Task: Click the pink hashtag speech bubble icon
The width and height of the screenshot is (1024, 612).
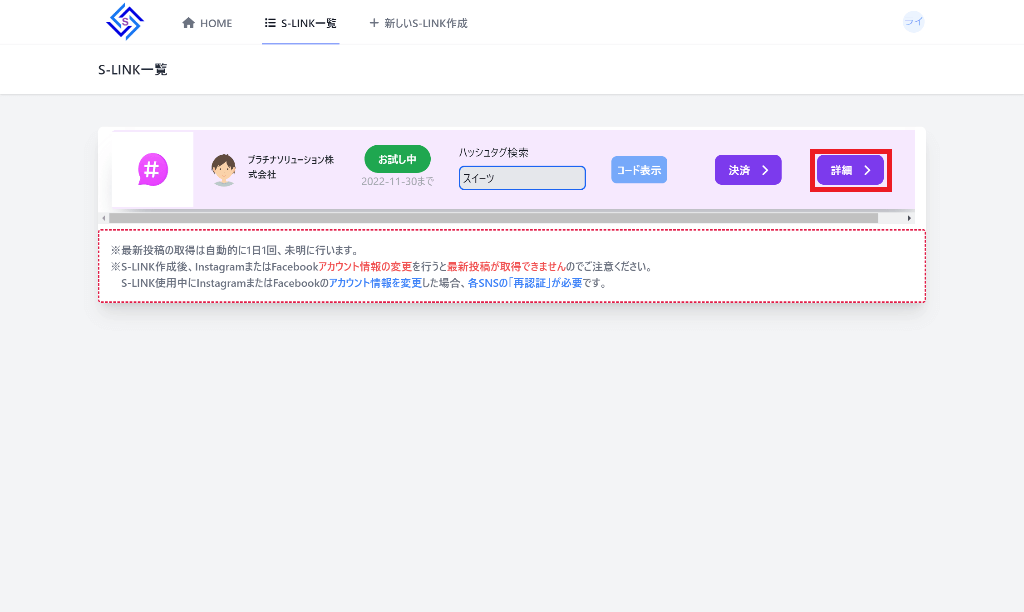Action: point(152,169)
